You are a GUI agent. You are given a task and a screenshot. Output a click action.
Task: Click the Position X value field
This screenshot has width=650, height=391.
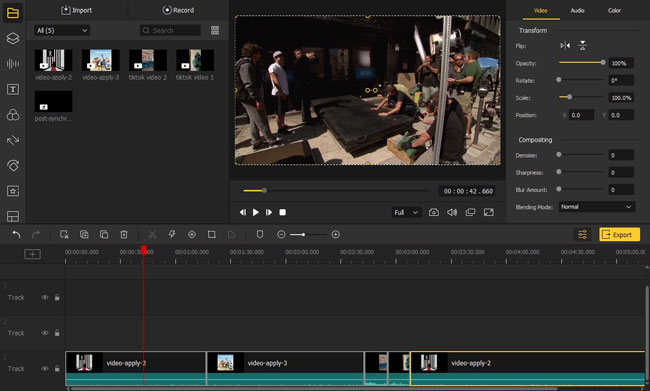(x=582, y=115)
